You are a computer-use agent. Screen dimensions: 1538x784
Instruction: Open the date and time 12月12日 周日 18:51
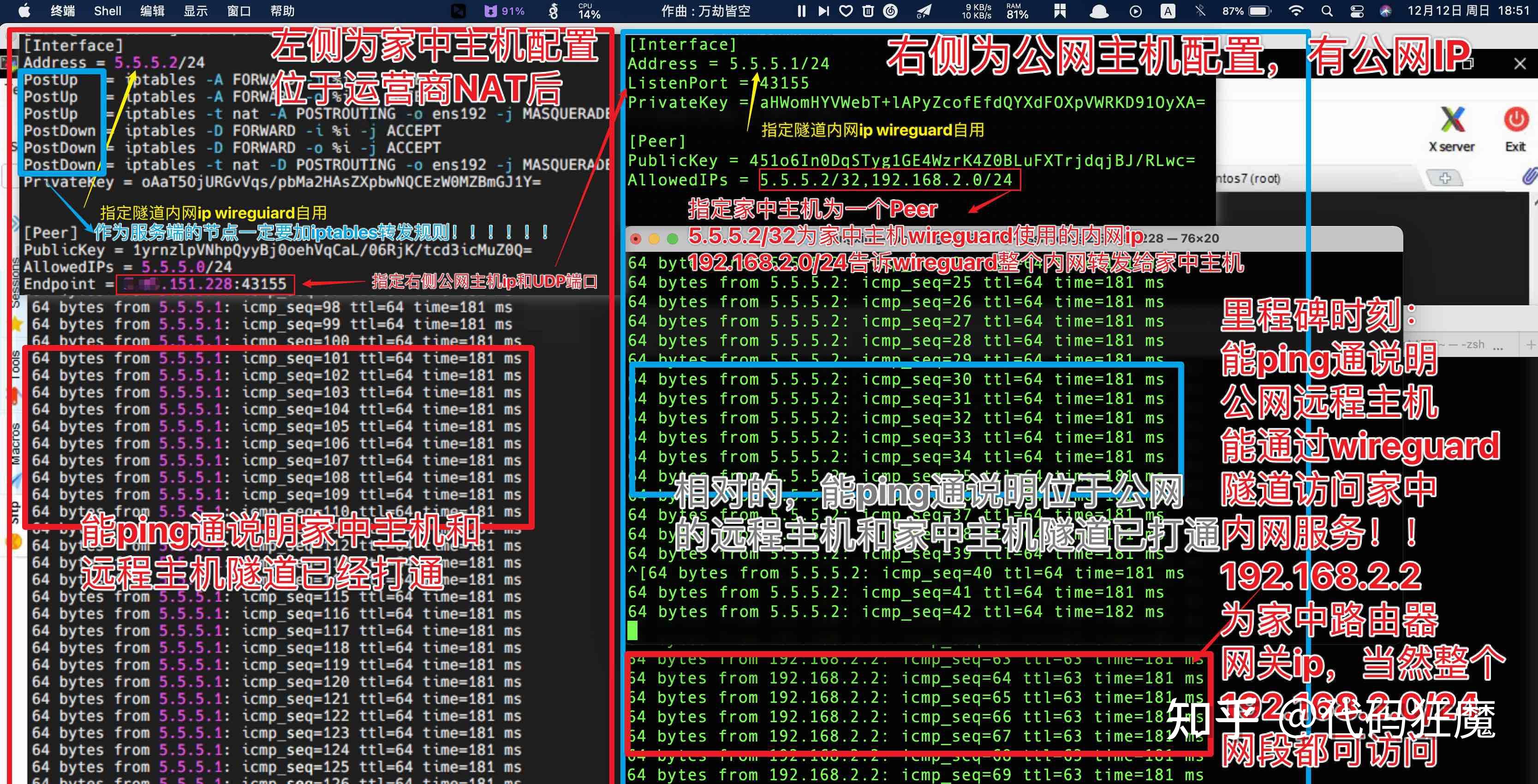[x=1468, y=11]
